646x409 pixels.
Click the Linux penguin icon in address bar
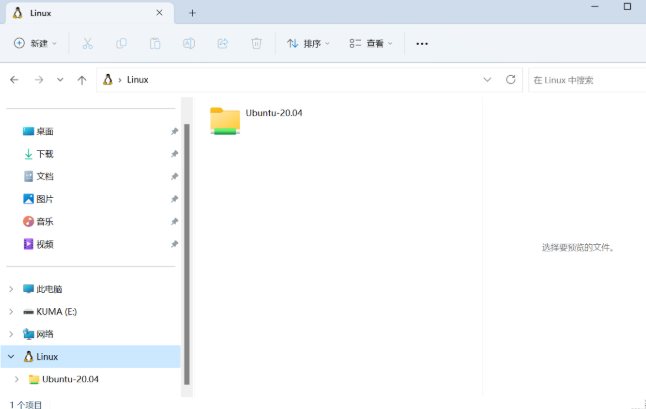click(108, 79)
